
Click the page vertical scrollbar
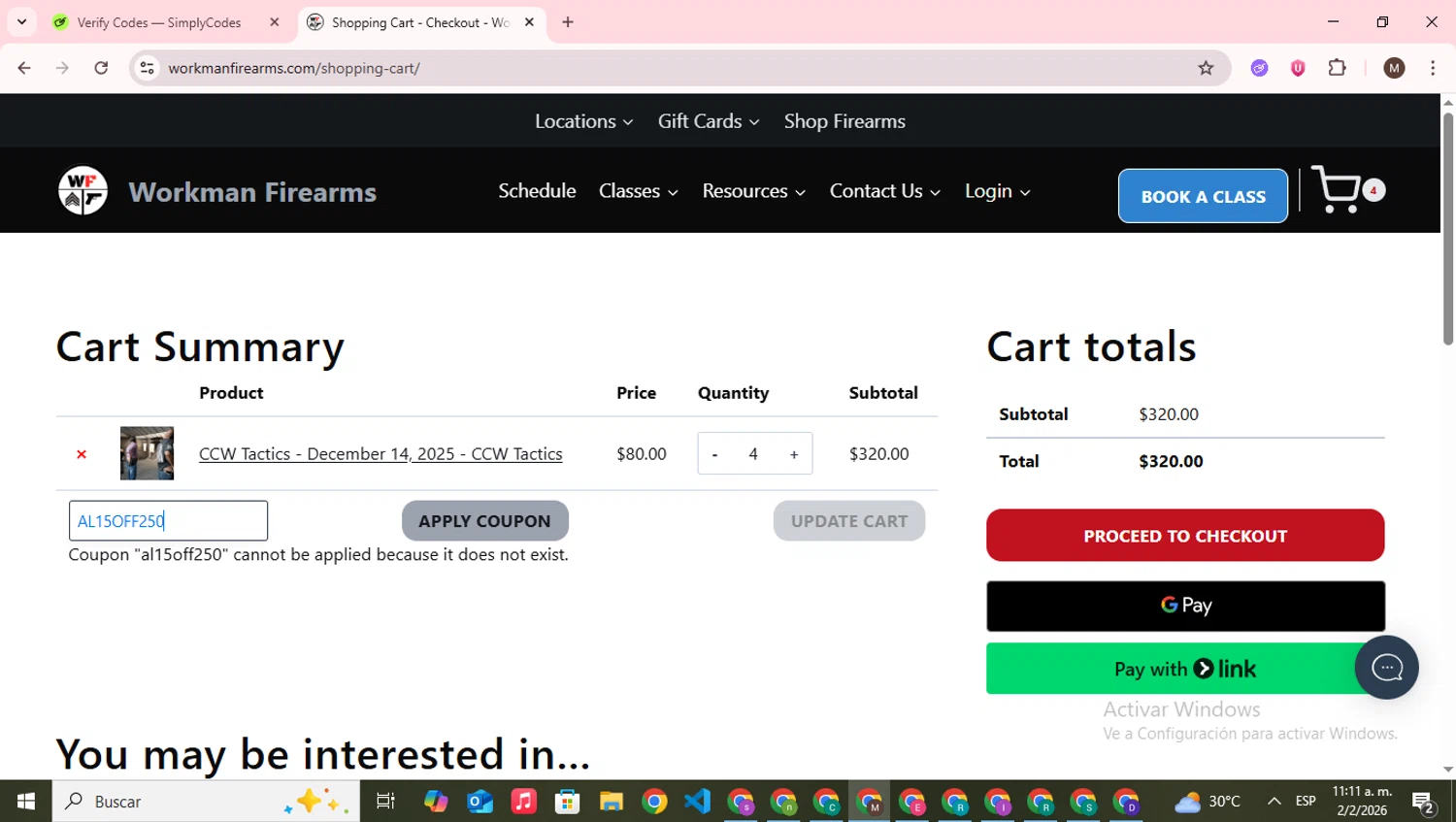[x=1448, y=228]
